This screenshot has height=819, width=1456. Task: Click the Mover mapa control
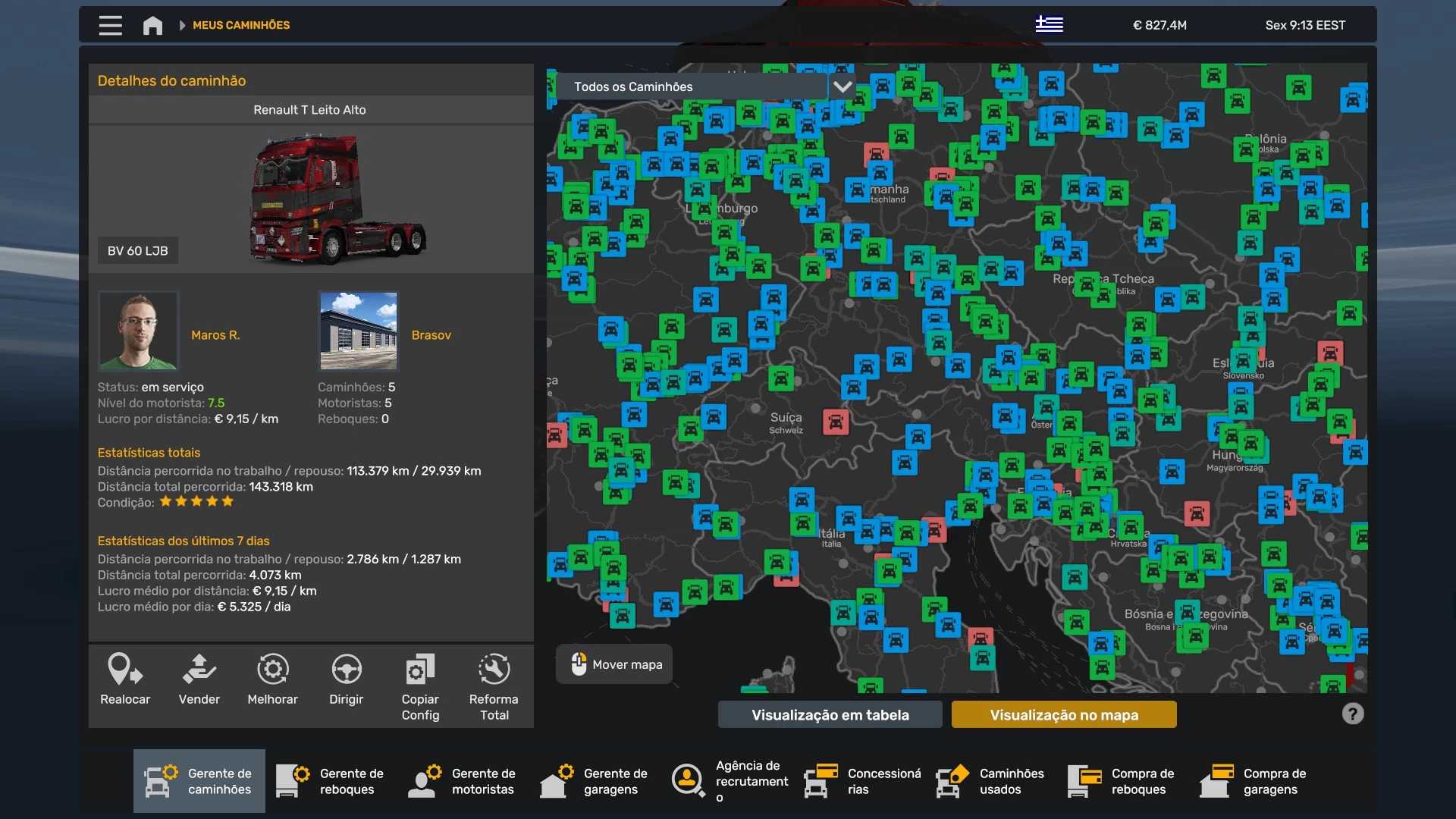click(x=614, y=664)
